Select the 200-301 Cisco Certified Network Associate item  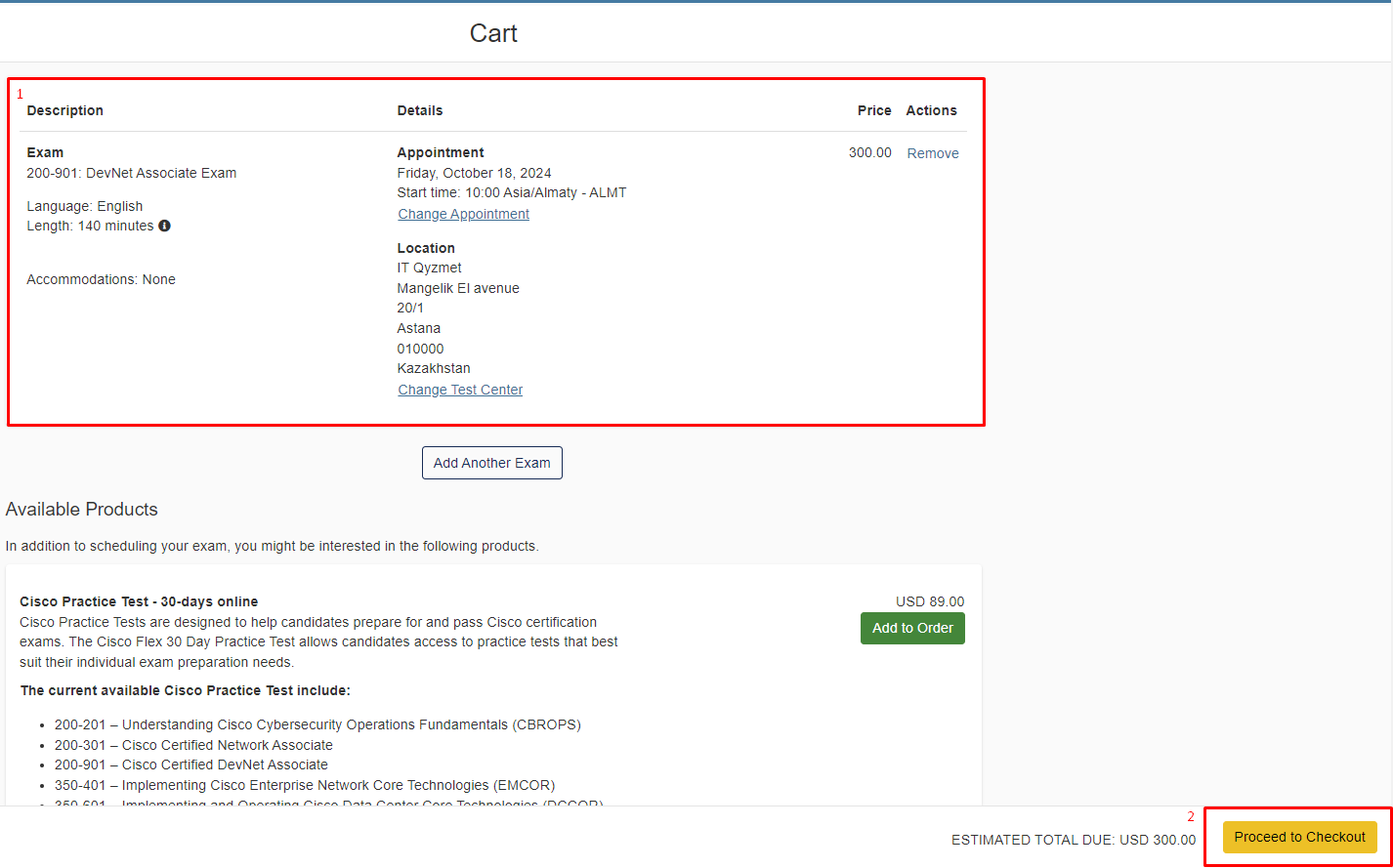(x=193, y=745)
